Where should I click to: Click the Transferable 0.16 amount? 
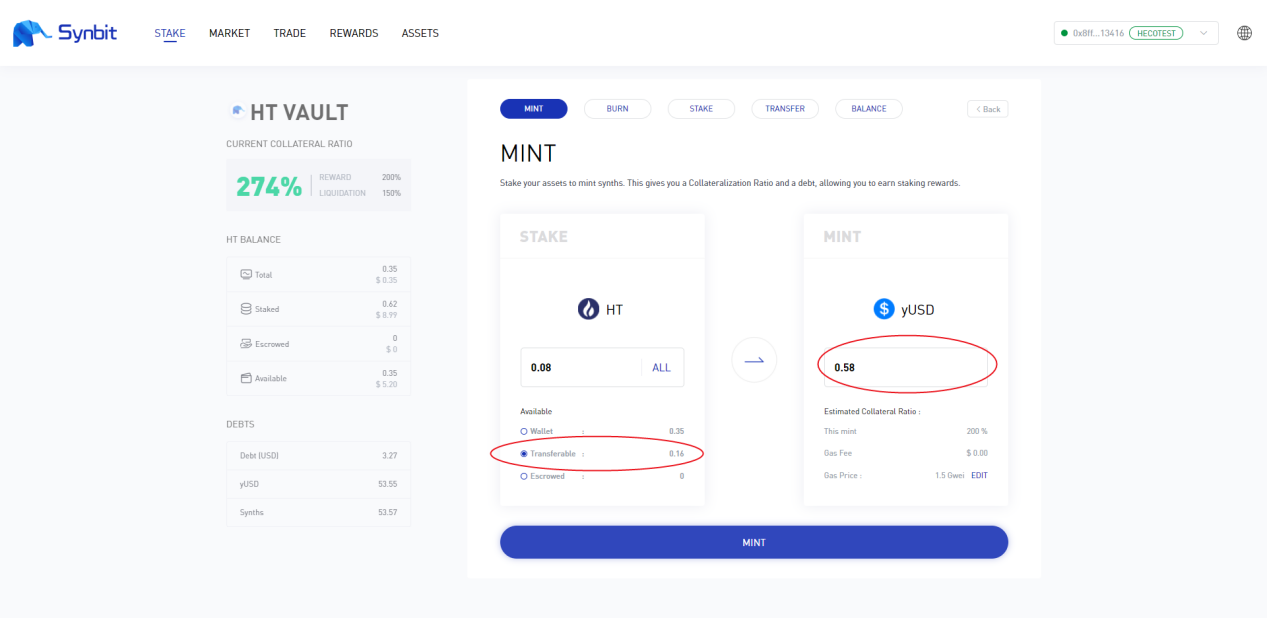(676, 453)
